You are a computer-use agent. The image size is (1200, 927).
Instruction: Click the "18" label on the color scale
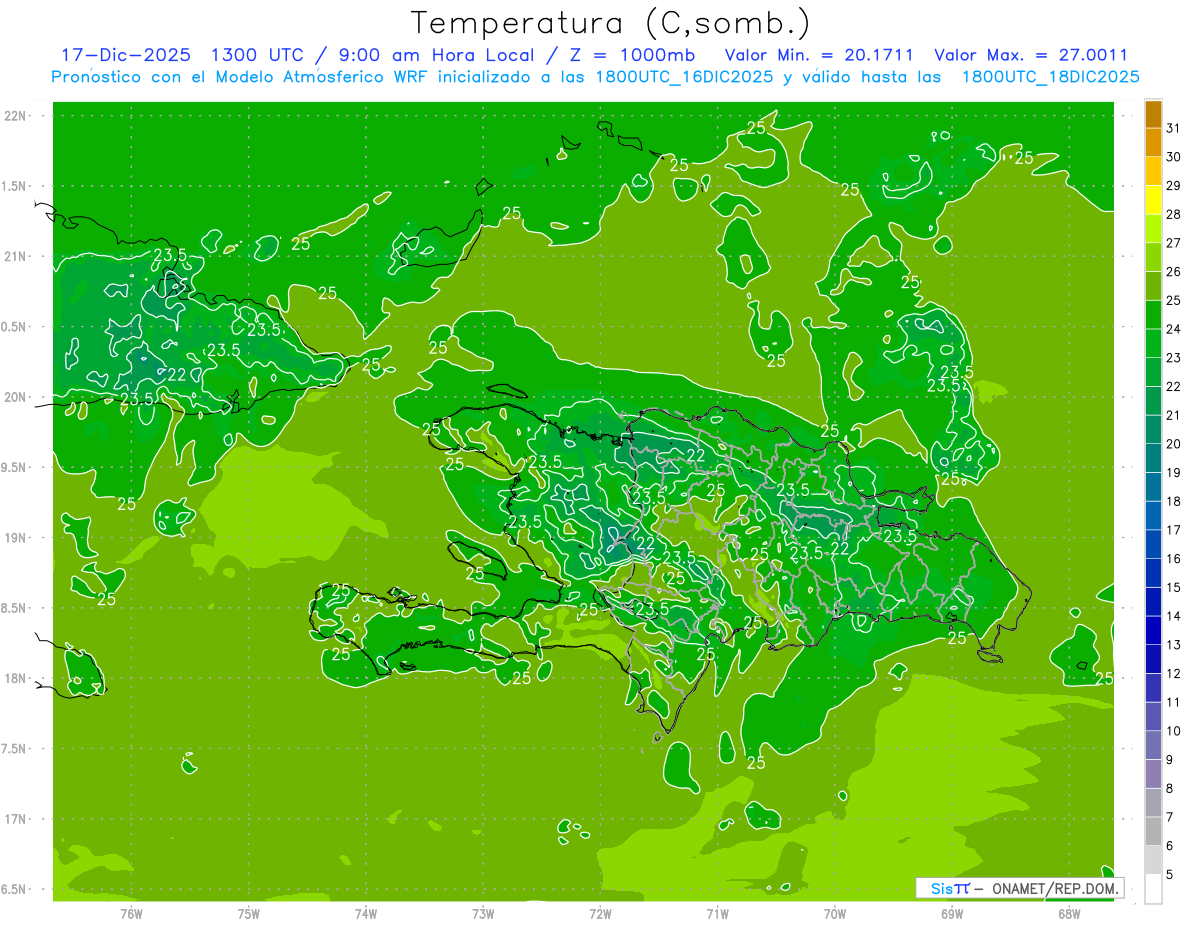(1174, 501)
